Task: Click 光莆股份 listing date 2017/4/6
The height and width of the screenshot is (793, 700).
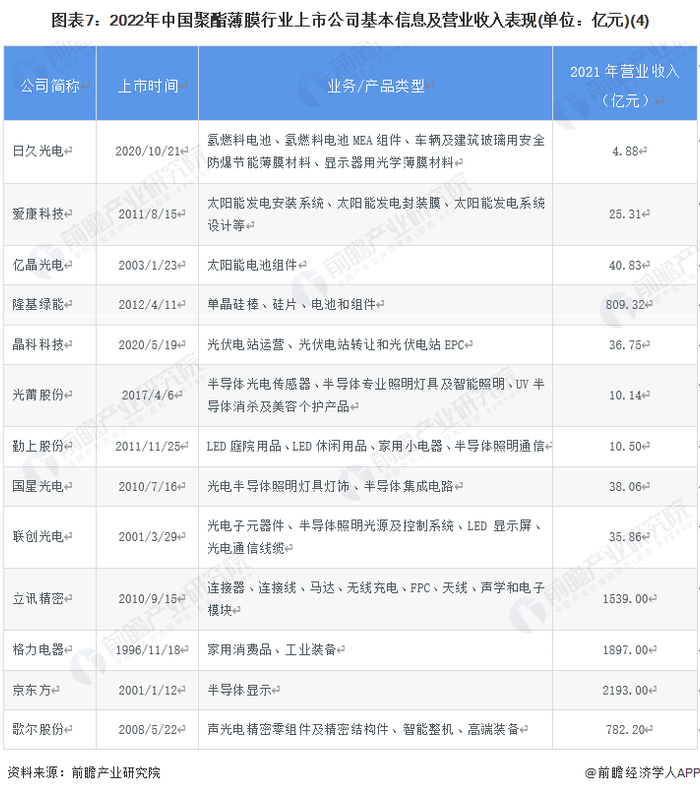Action: (x=148, y=395)
